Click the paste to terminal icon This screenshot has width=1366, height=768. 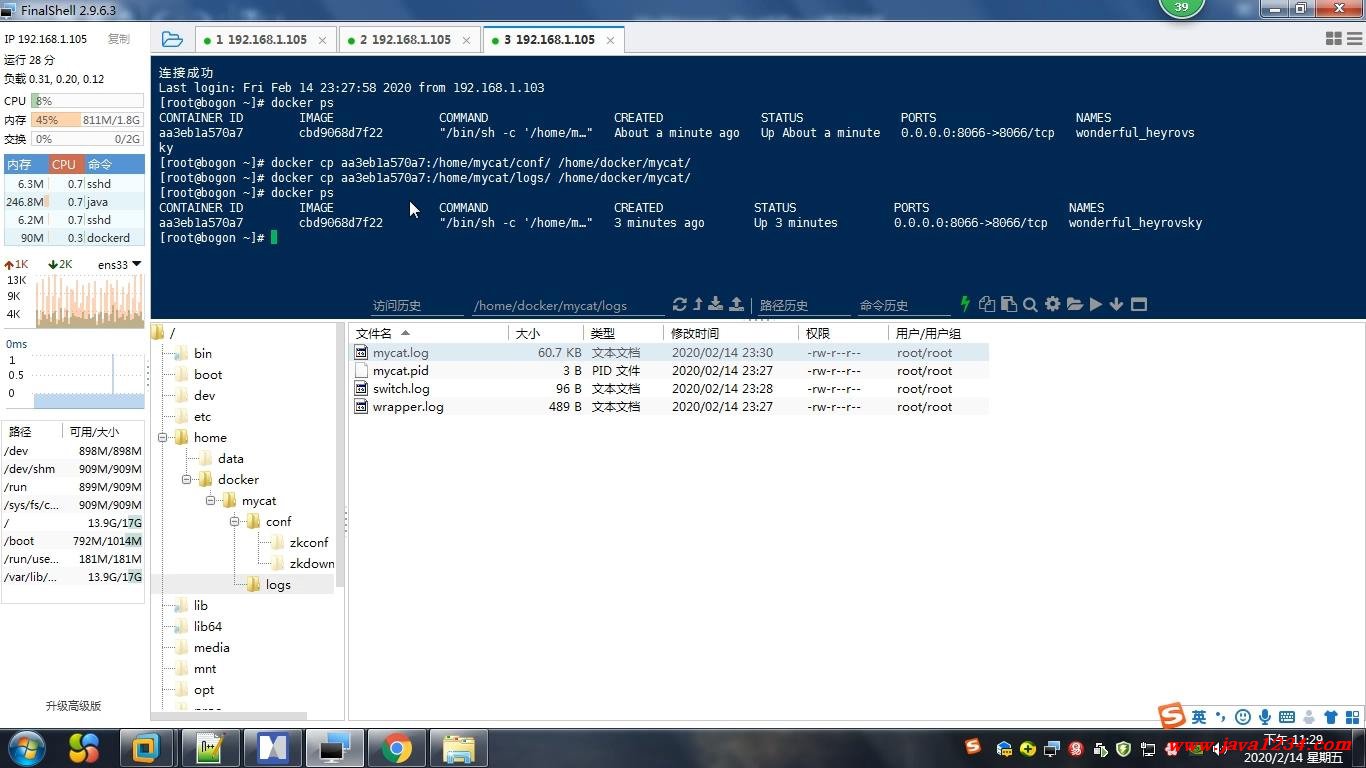point(1008,304)
